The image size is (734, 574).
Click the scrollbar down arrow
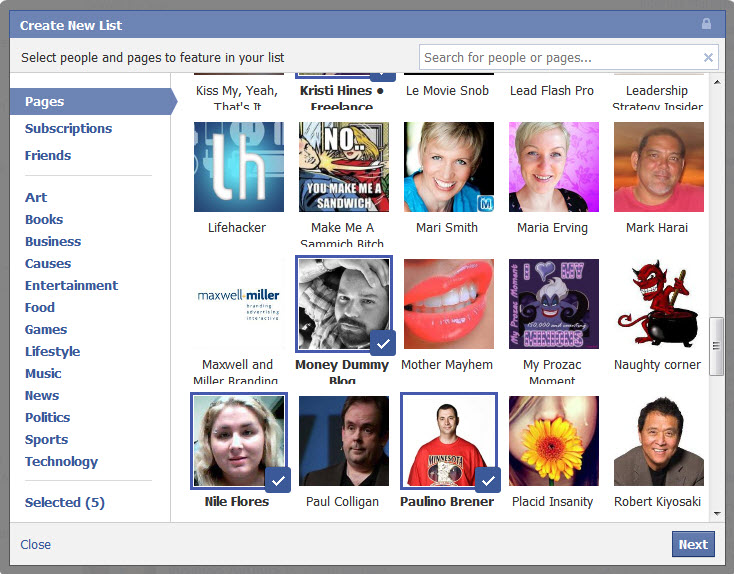point(717,514)
